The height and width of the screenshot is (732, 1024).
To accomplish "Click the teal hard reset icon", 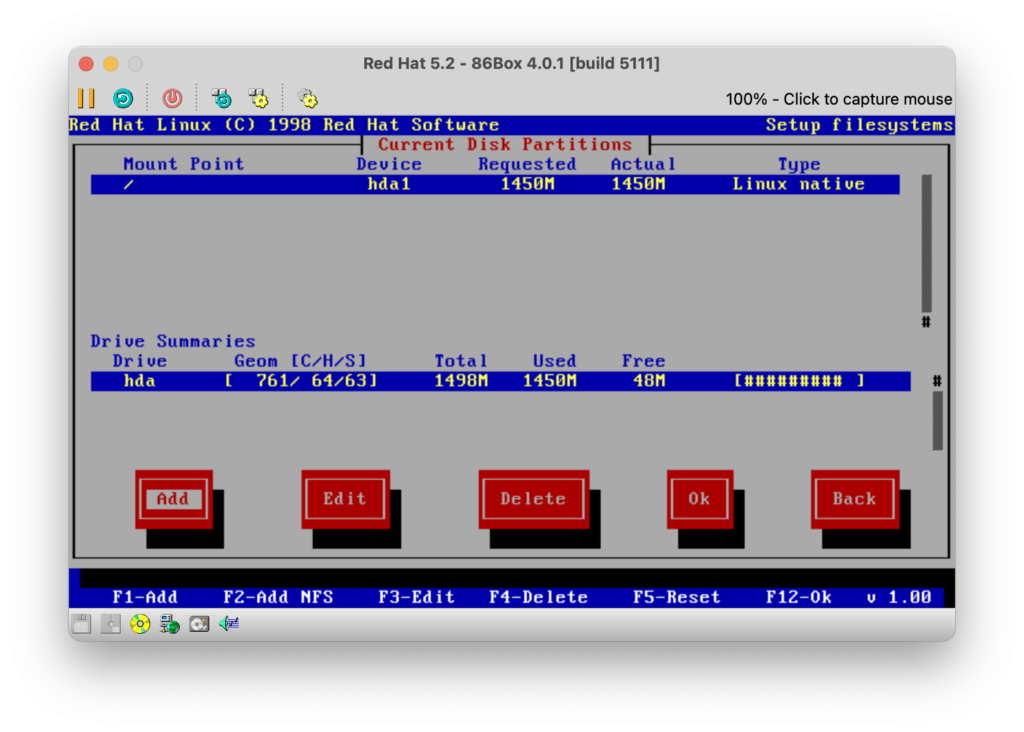I will click(123, 99).
